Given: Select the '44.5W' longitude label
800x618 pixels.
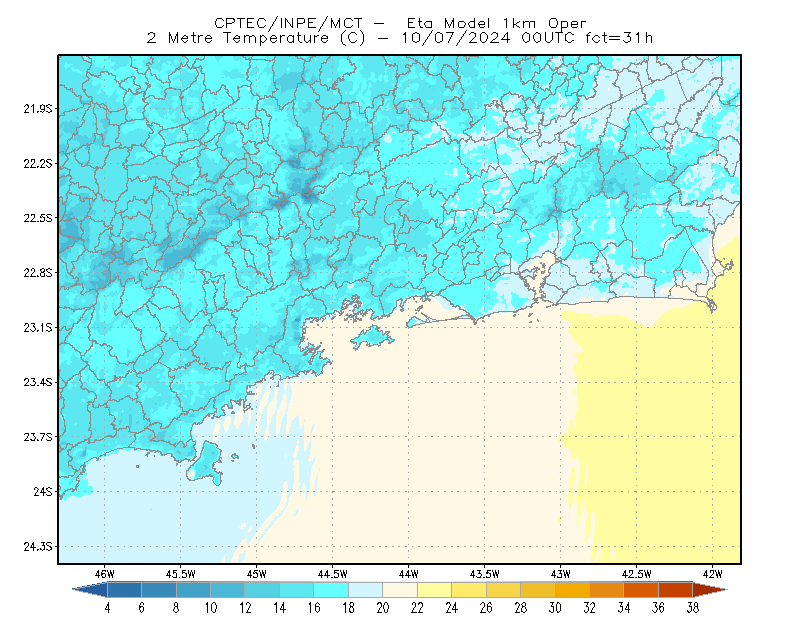Looking at the screenshot, I should [333, 574].
